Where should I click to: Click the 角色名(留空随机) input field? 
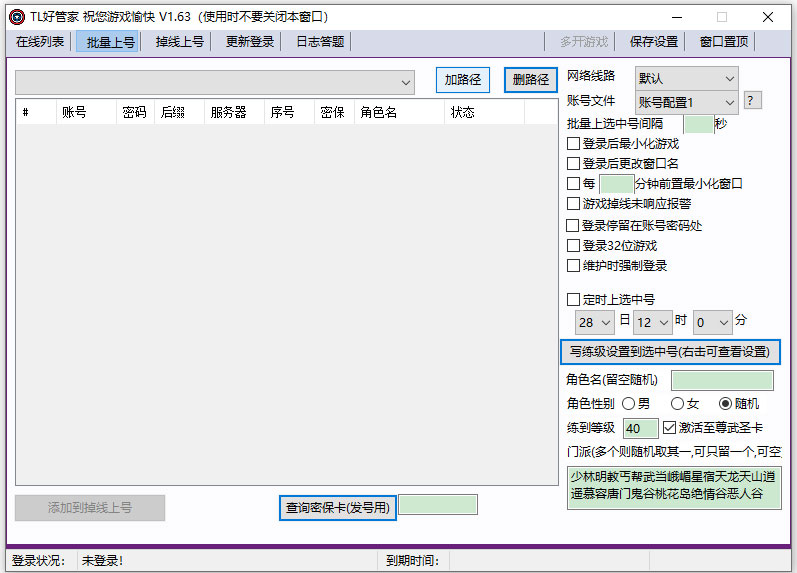[x=722, y=380]
